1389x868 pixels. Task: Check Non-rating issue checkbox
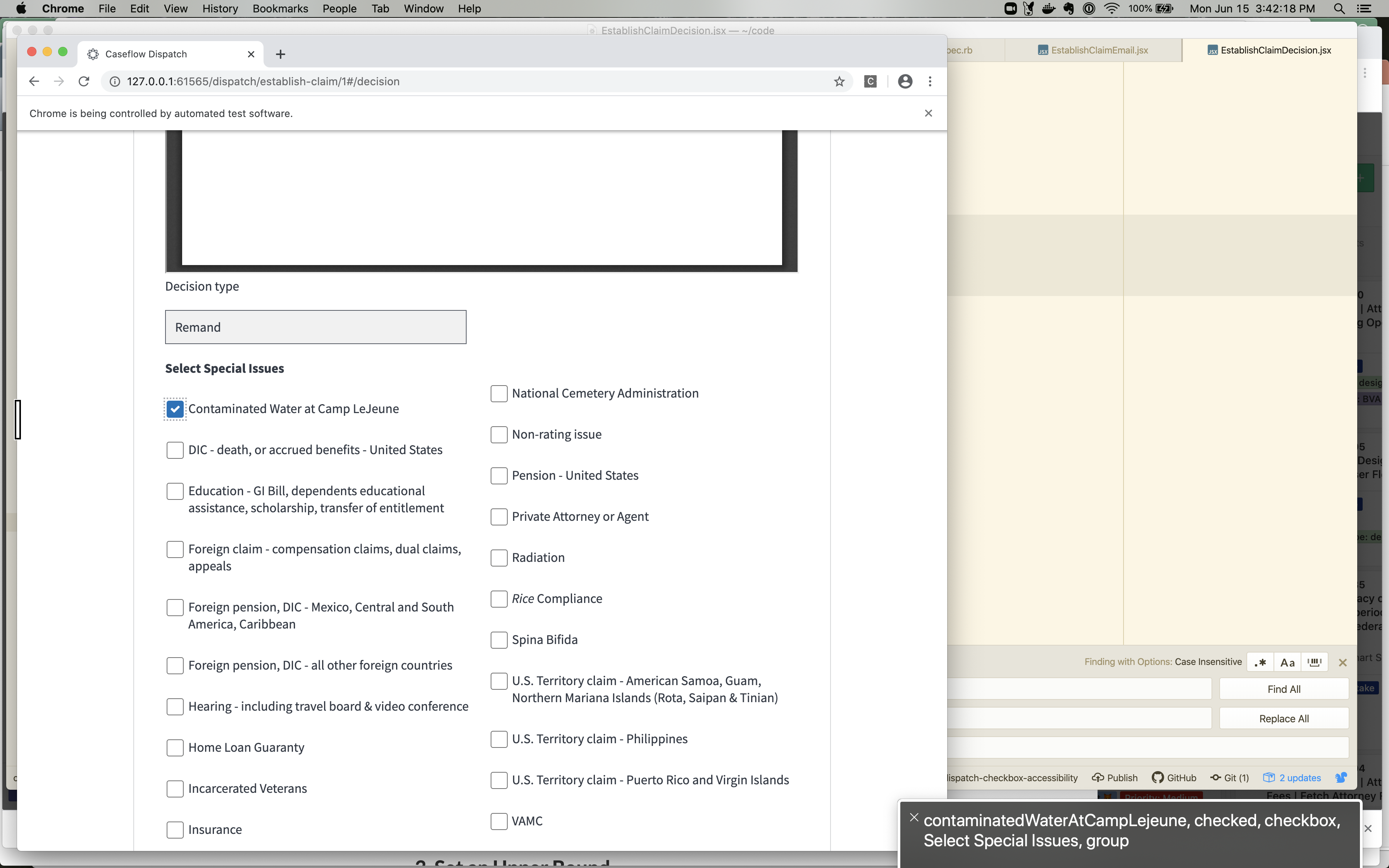coord(499,434)
